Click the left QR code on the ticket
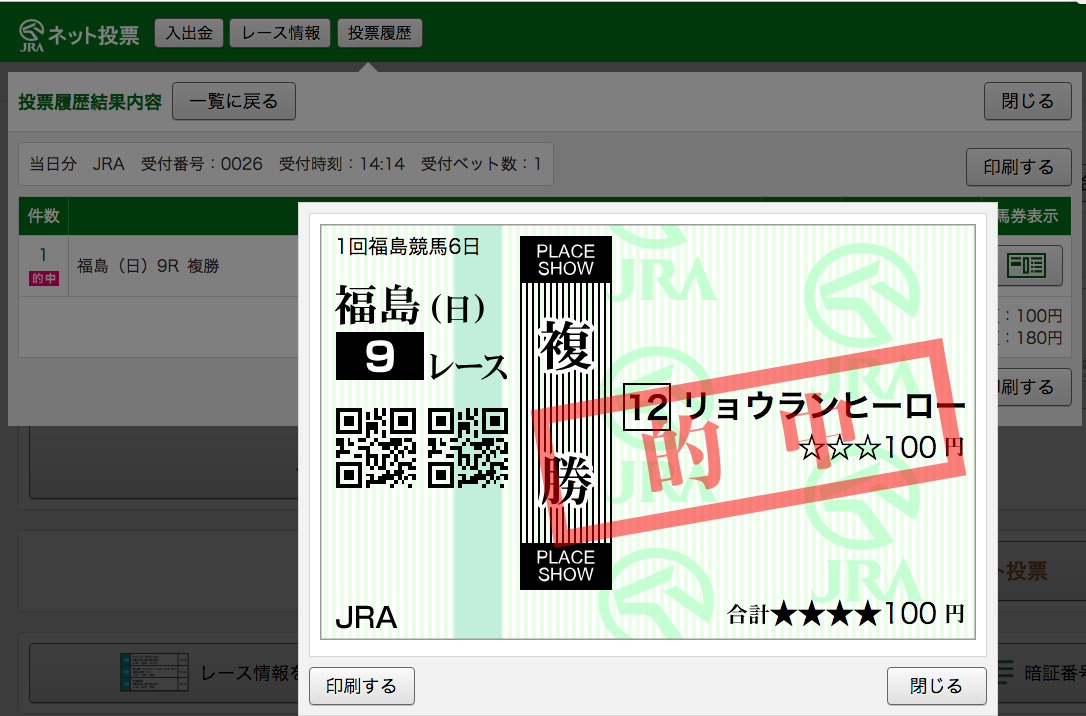The image size is (1086, 716). pyautogui.click(x=376, y=448)
